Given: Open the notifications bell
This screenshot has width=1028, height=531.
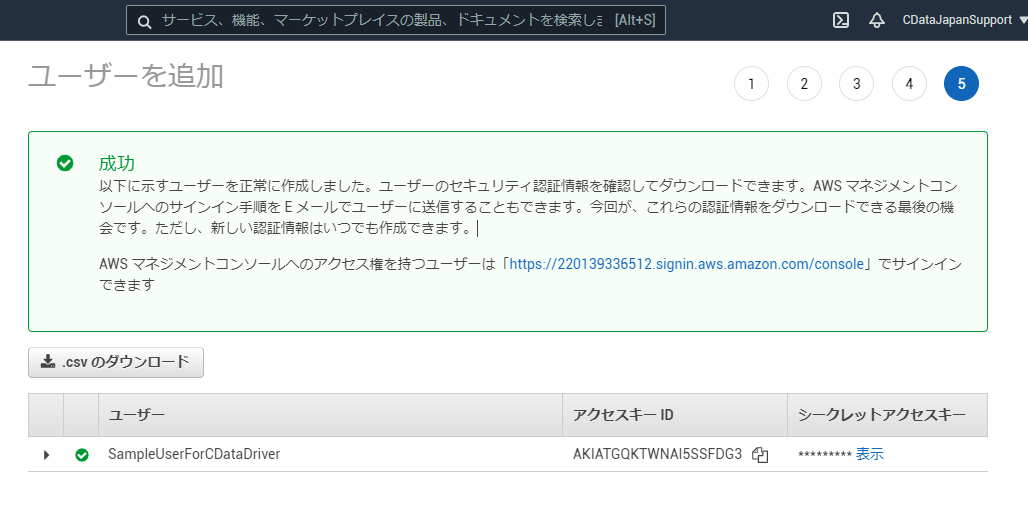Looking at the screenshot, I should (877, 20).
